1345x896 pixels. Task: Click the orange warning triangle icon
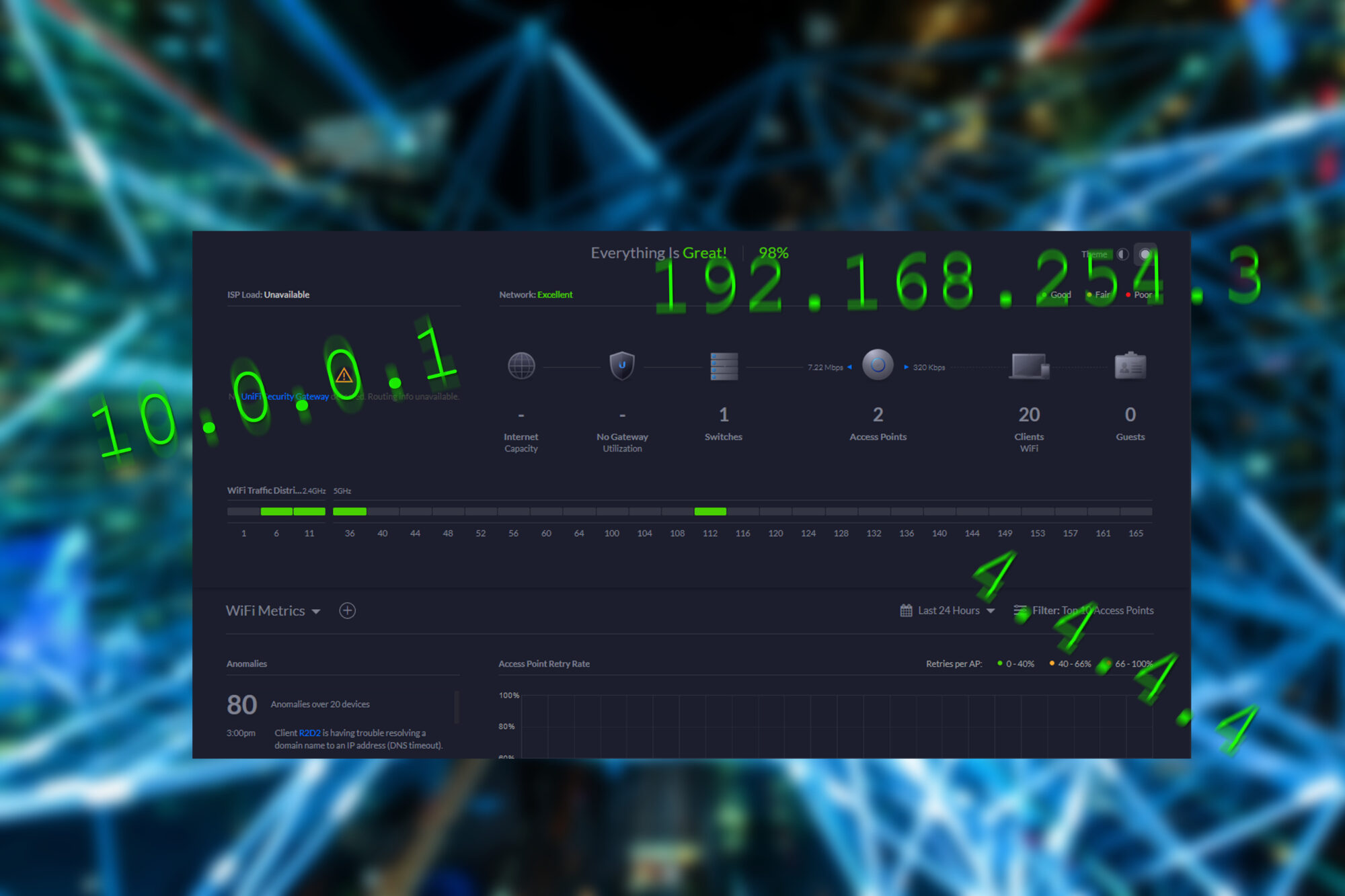(344, 375)
